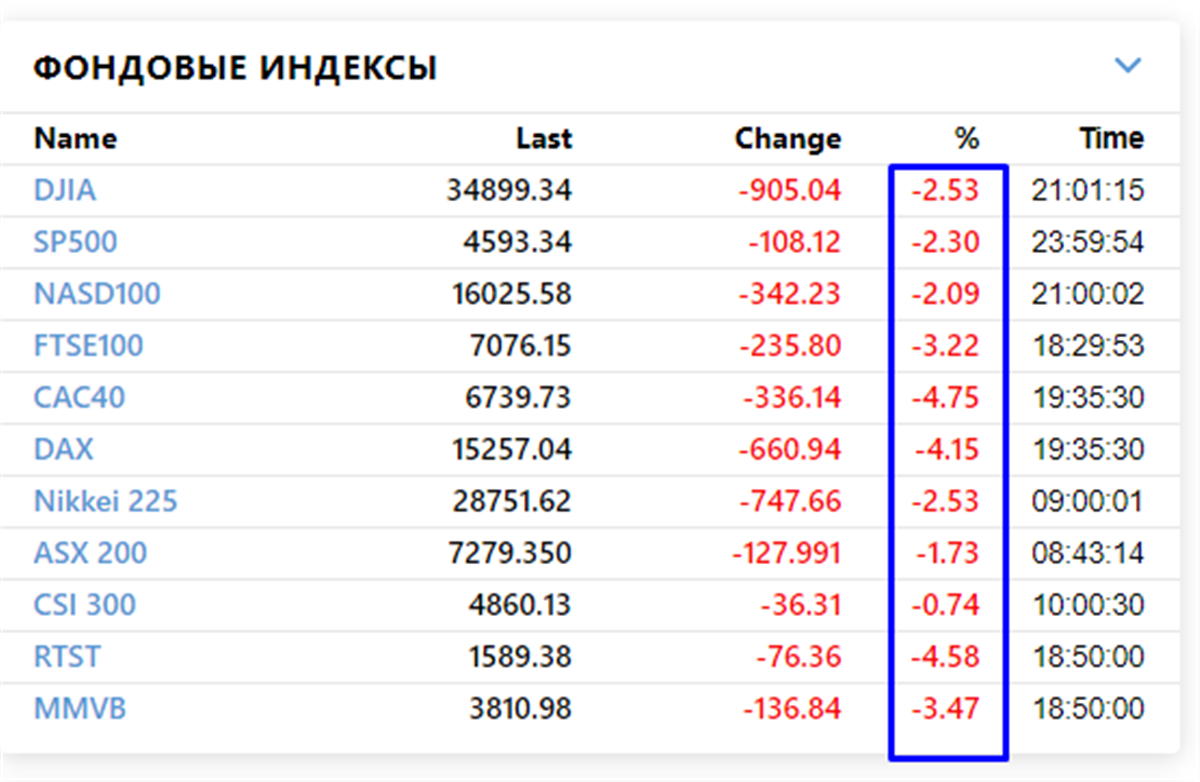Sort the table by % column

964,138
